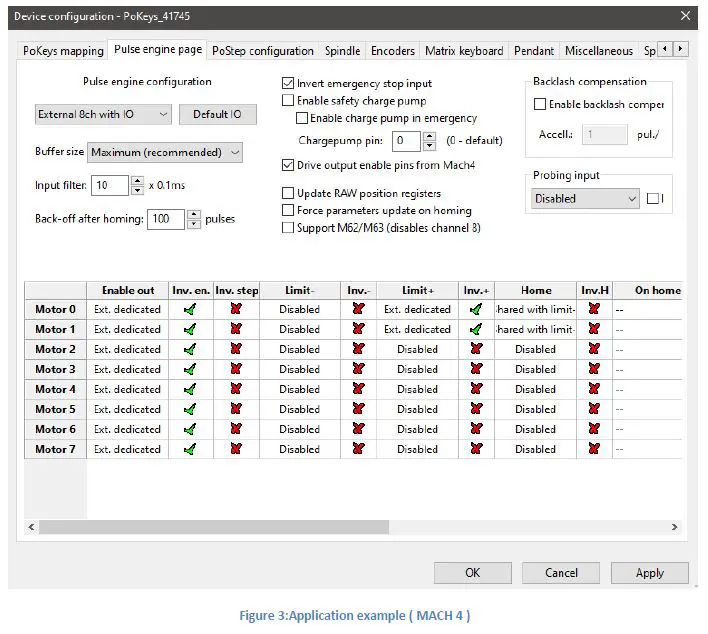Toggle Inv. en. green check for Motor 5
The height and width of the screenshot is (634, 708).
[190, 410]
